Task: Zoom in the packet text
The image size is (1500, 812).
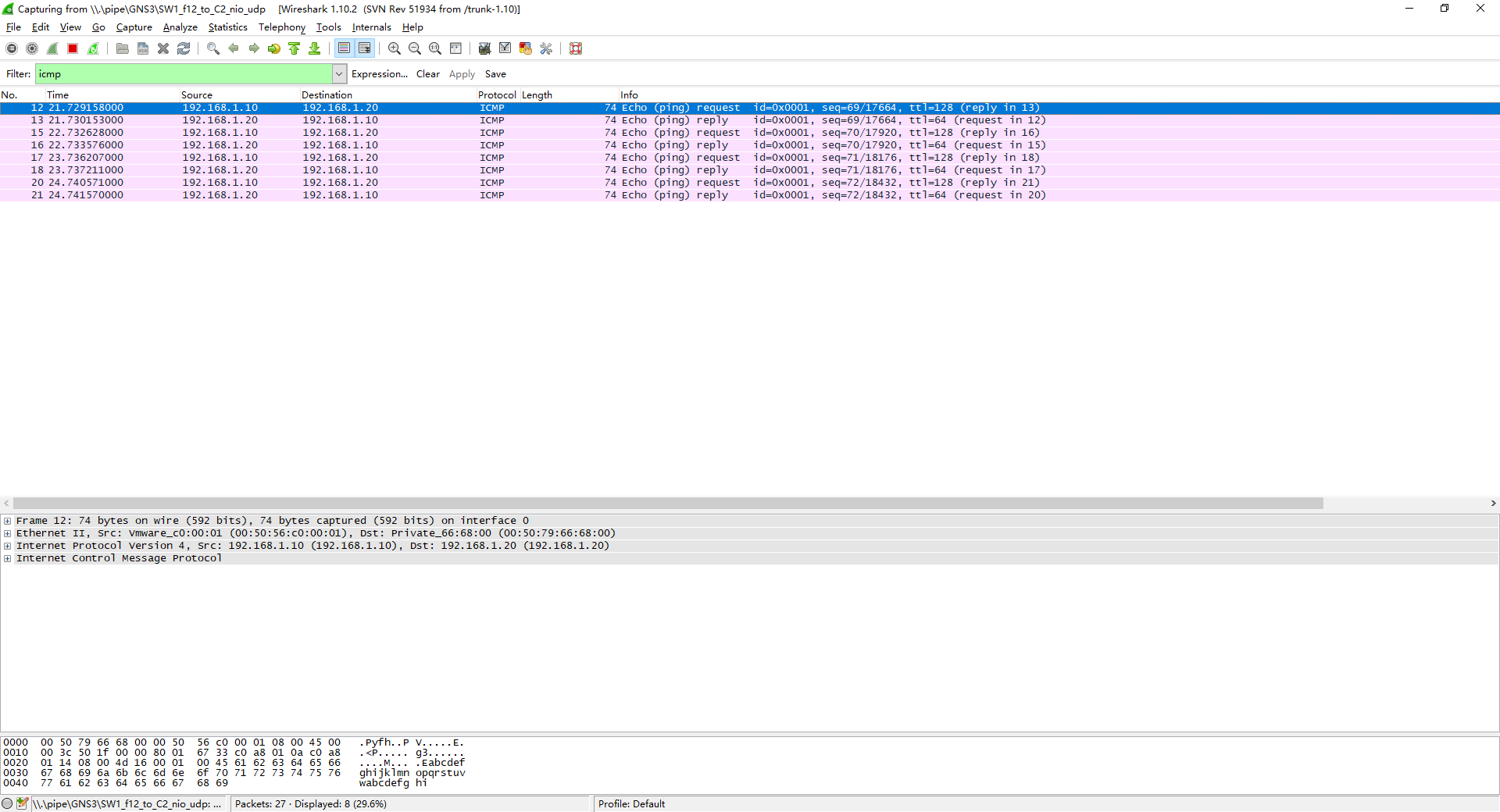Action: click(x=395, y=48)
